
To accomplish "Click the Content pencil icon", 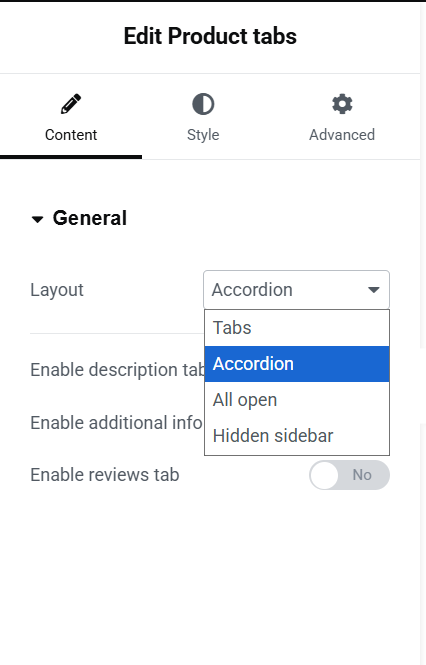I will pyautogui.click(x=71, y=104).
